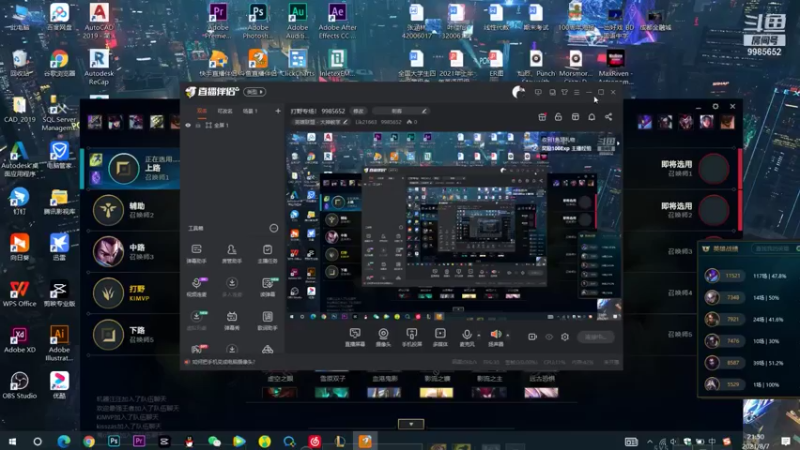The image size is (800, 450).
Task: Show hidden system tray icons chevron
Action: [x=649, y=441]
